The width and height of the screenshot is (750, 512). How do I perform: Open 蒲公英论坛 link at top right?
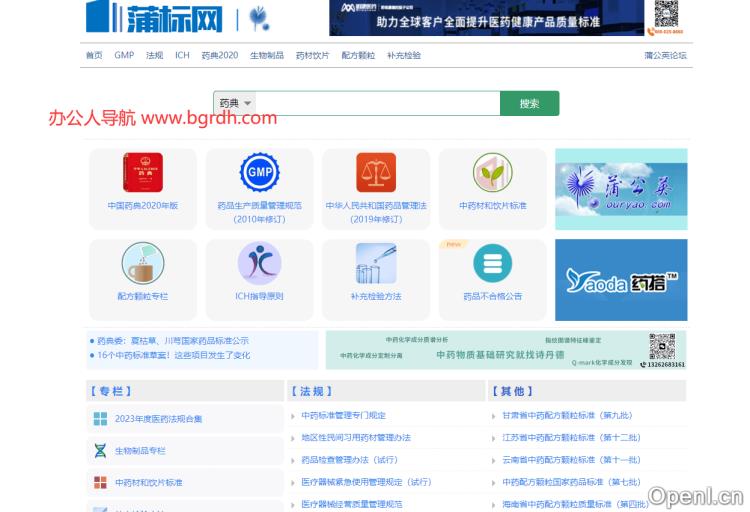point(665,55)
